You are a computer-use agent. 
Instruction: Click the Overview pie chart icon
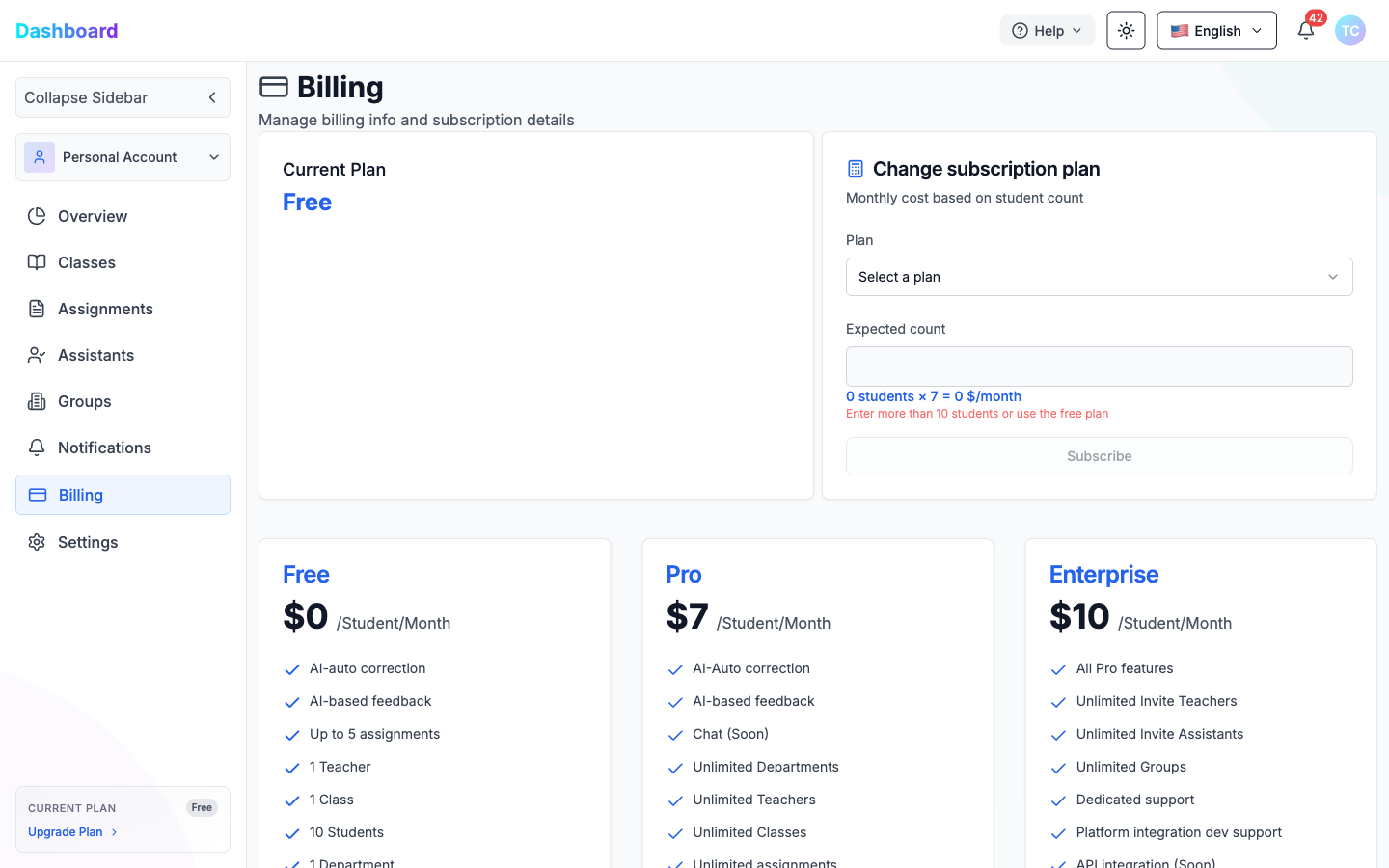[37, 216]
